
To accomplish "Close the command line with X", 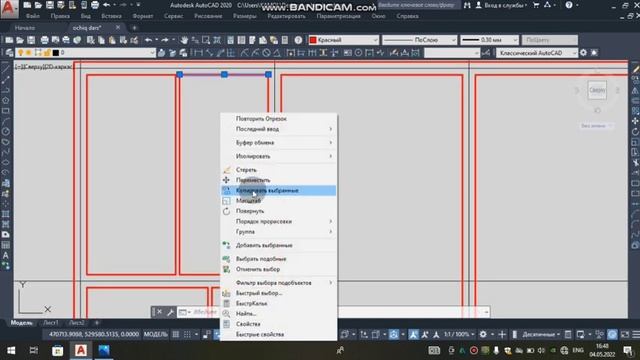I will point(160,312).
